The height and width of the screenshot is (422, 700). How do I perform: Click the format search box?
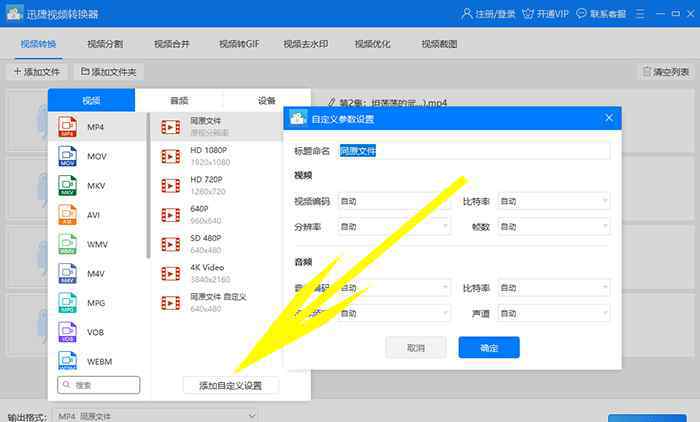[99, 385]
